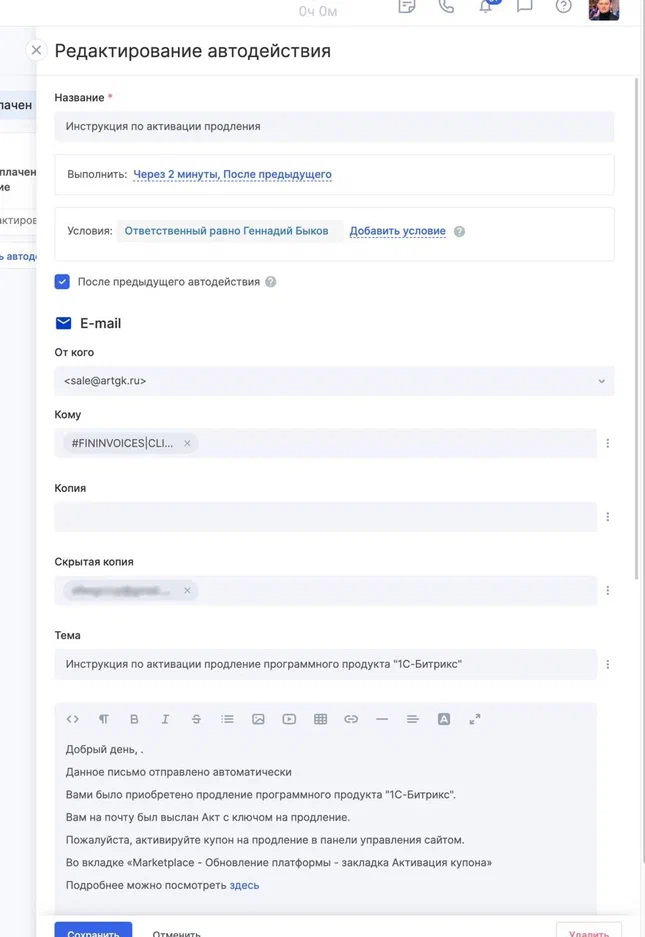Screen dimensions: 645x937
Task: Open options menu for Копия field
Action: click(607, 517)
